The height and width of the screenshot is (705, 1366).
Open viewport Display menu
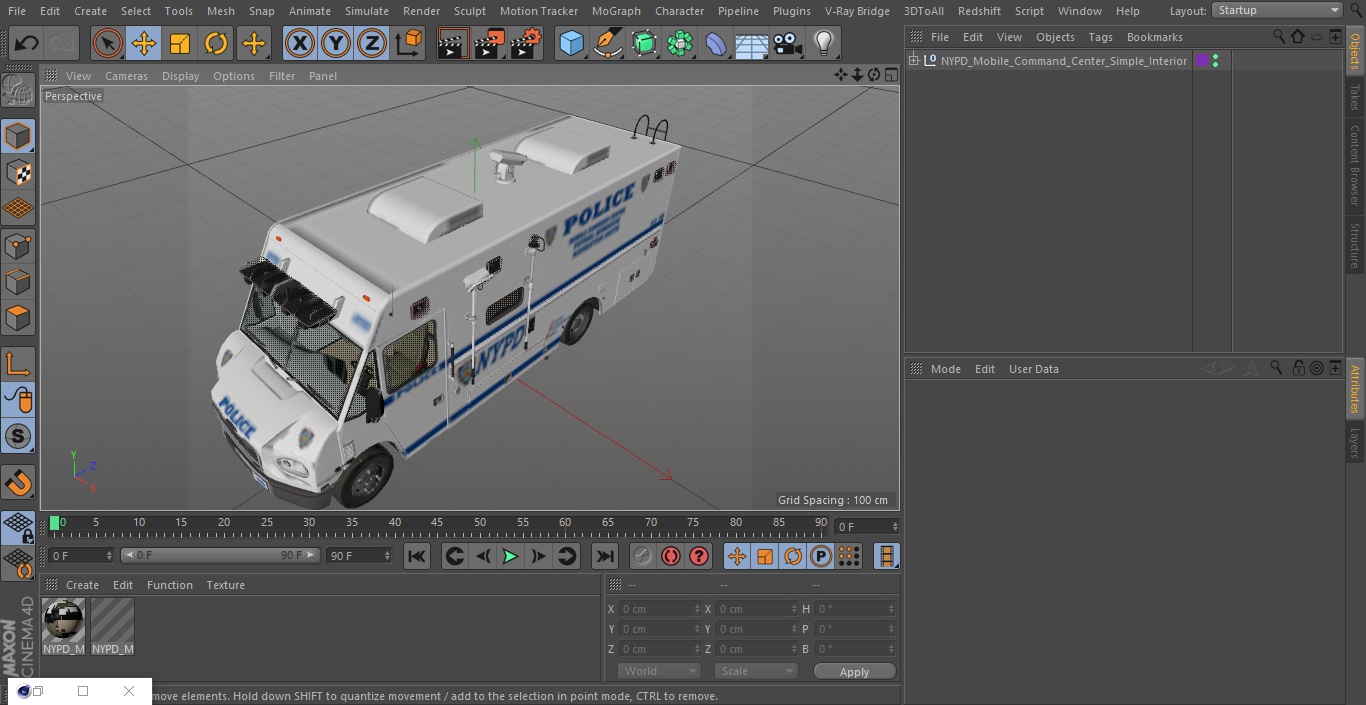click(180, 76)
